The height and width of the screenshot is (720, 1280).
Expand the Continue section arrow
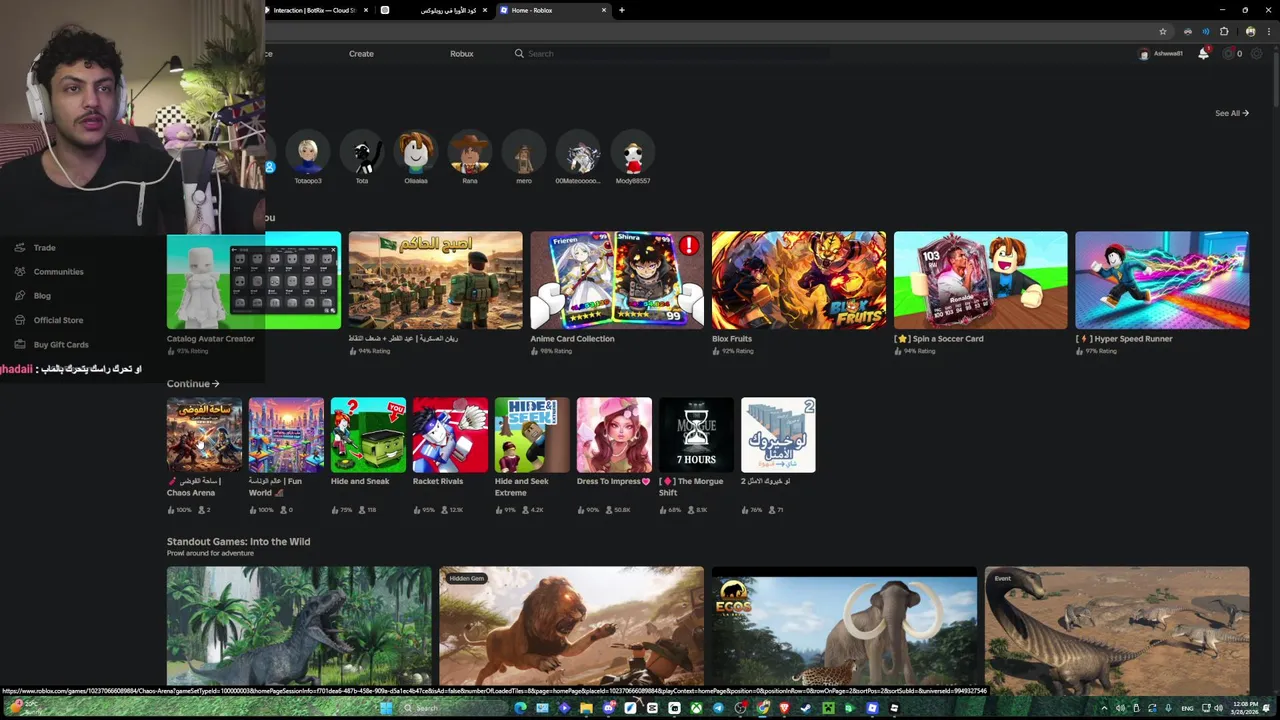pyautogui.click(x=215, y=384)
